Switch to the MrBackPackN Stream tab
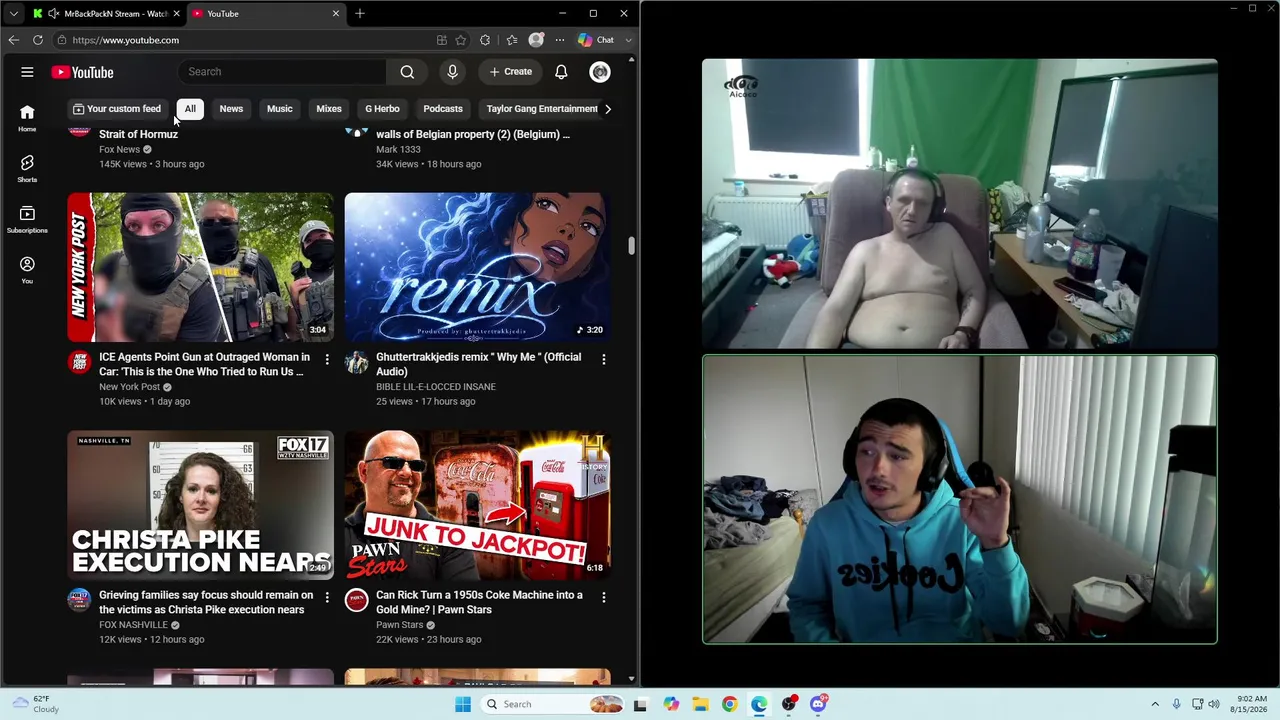Image resolution: width=1280 pixels, height=720 pixels. [106, 14]
